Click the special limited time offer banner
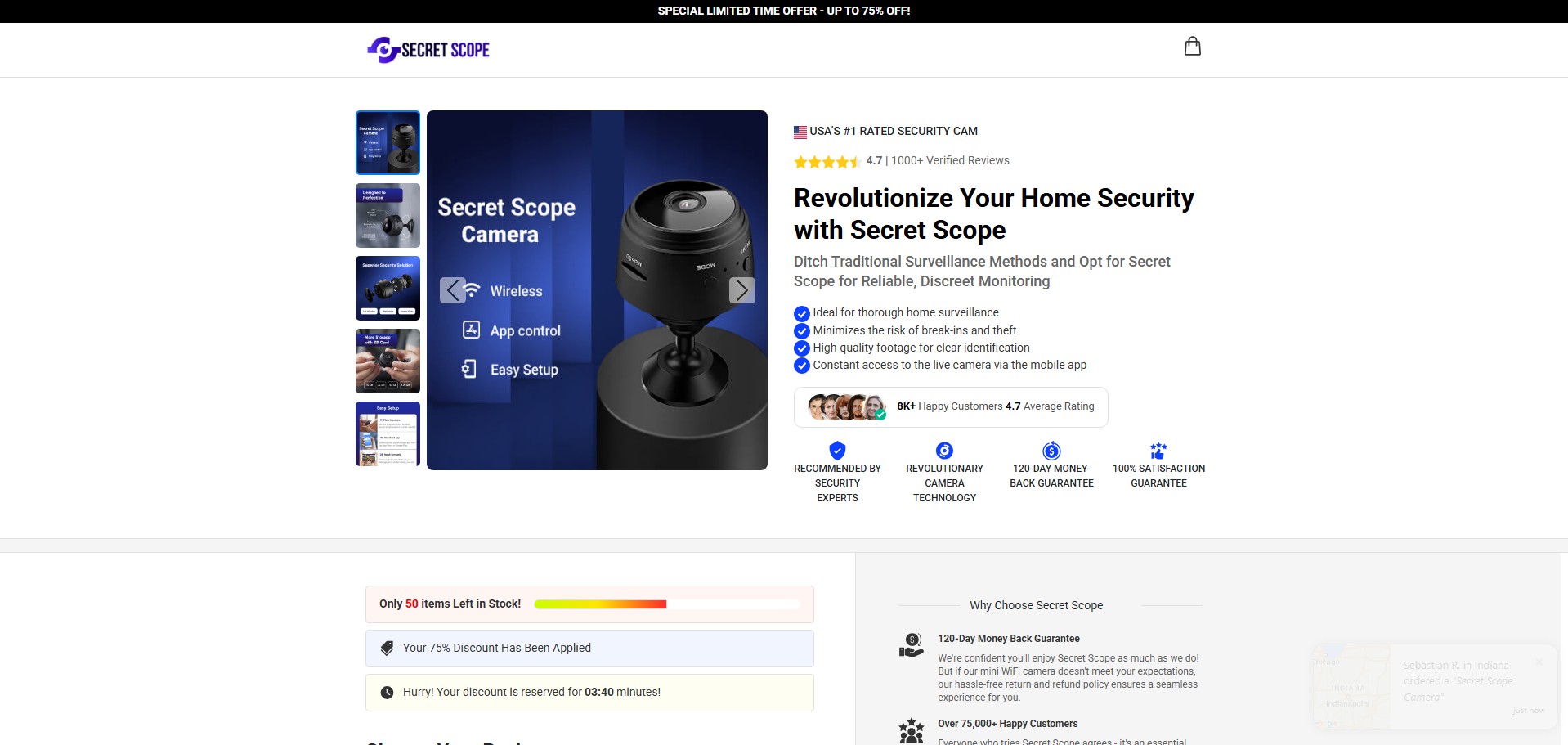Viewport: 1568px width, 745px height. (x=784, y=11)
